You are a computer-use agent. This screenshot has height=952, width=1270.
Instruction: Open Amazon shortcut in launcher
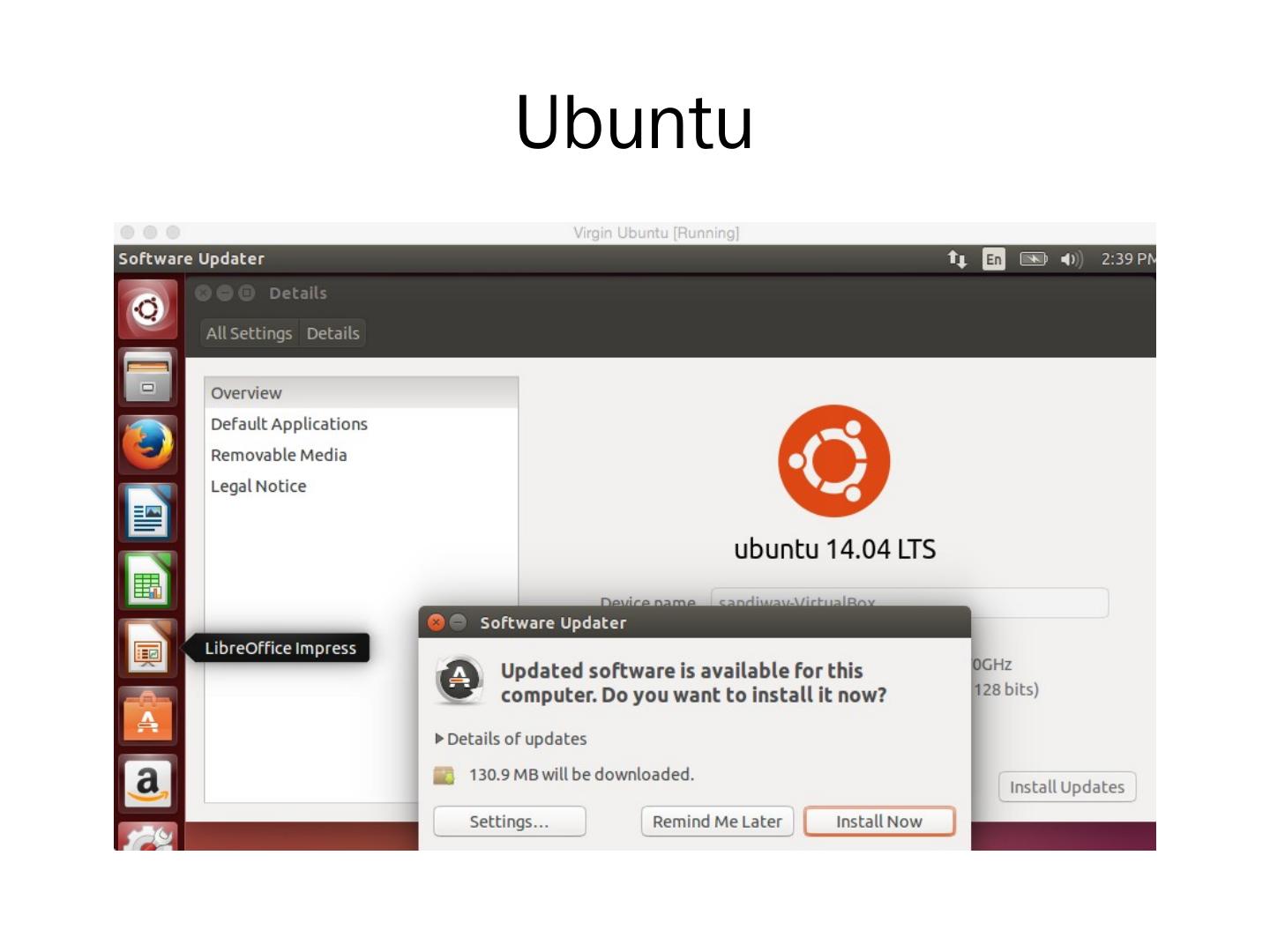click(147, 783)
